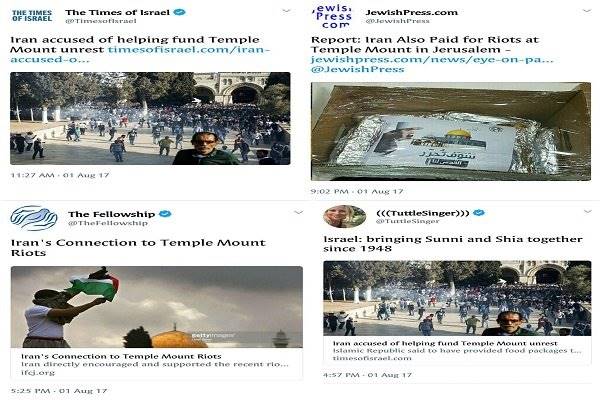This screenshot has width=600, height=400.
Task: Expand The Fellowship tweet dropdown chevron
Action: pyautogui.click(x=298, y=212)
